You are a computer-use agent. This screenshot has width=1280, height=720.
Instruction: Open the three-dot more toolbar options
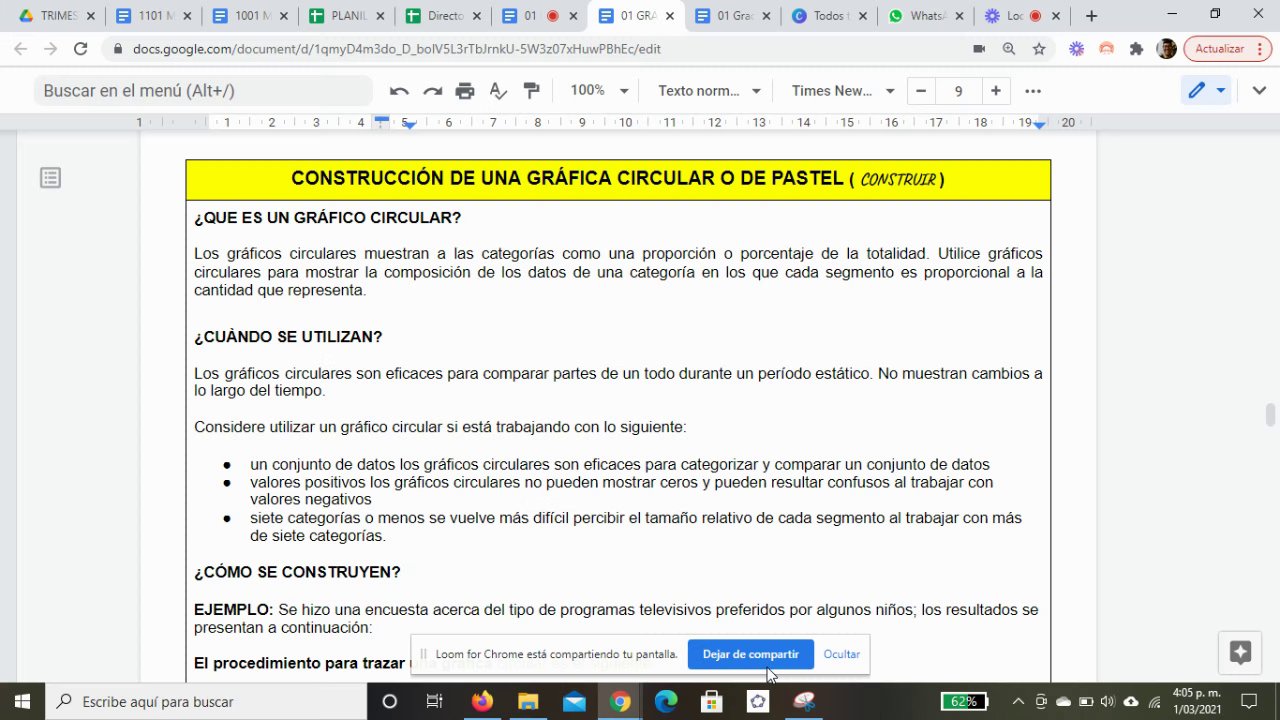pyautogui.click(x=1033, y=91)
